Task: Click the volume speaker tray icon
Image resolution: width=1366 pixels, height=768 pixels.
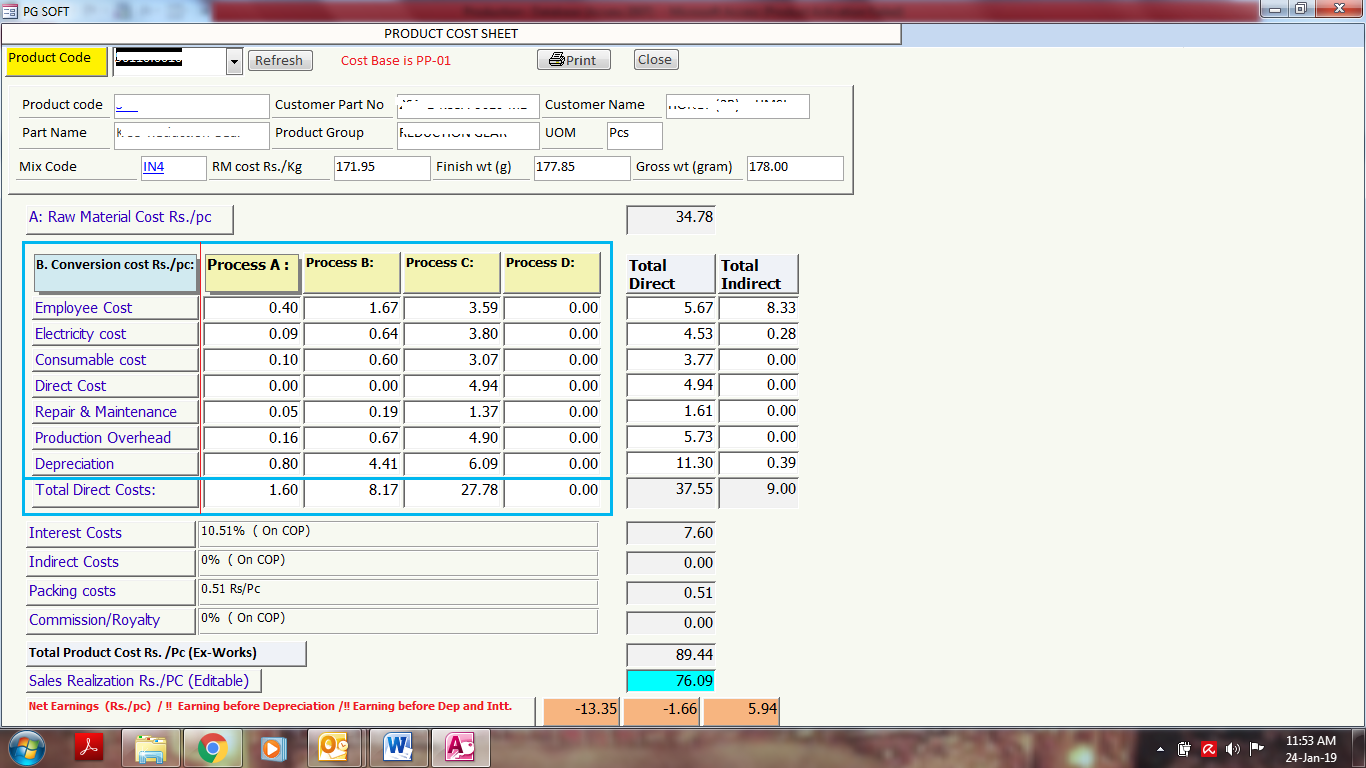Action: [1233, 749]
